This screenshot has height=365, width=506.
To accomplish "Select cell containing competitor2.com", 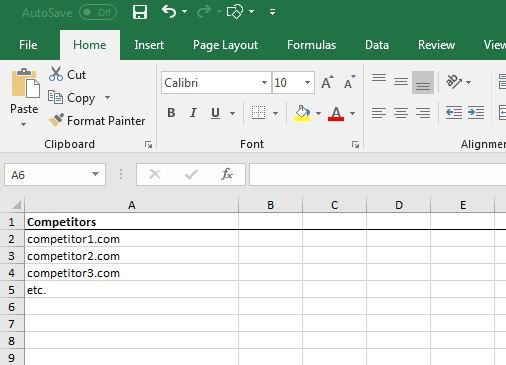I will coord(132,256).
